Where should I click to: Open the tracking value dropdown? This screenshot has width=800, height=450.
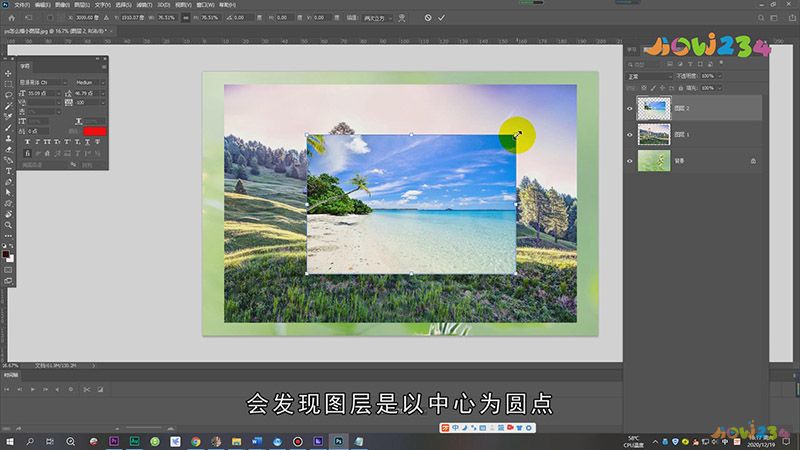[102, 103]
